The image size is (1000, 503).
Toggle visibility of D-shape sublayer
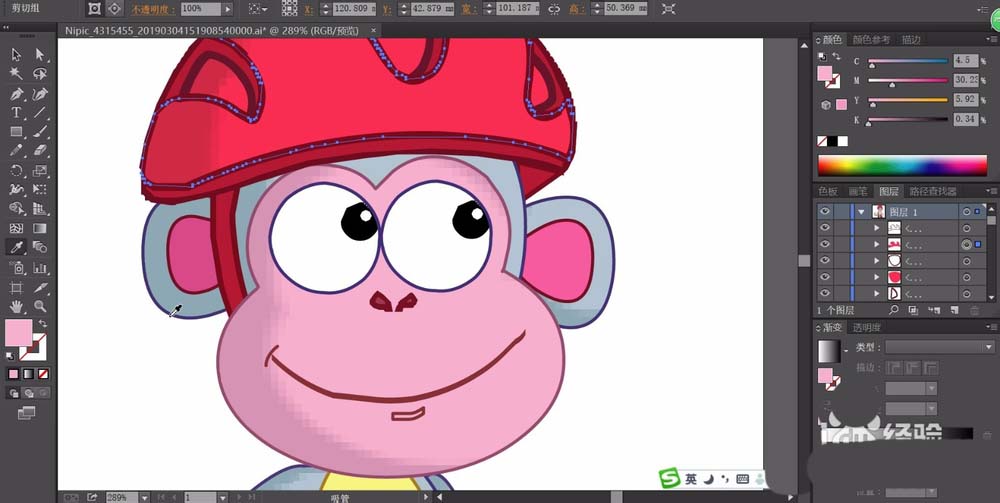(825, 293)
